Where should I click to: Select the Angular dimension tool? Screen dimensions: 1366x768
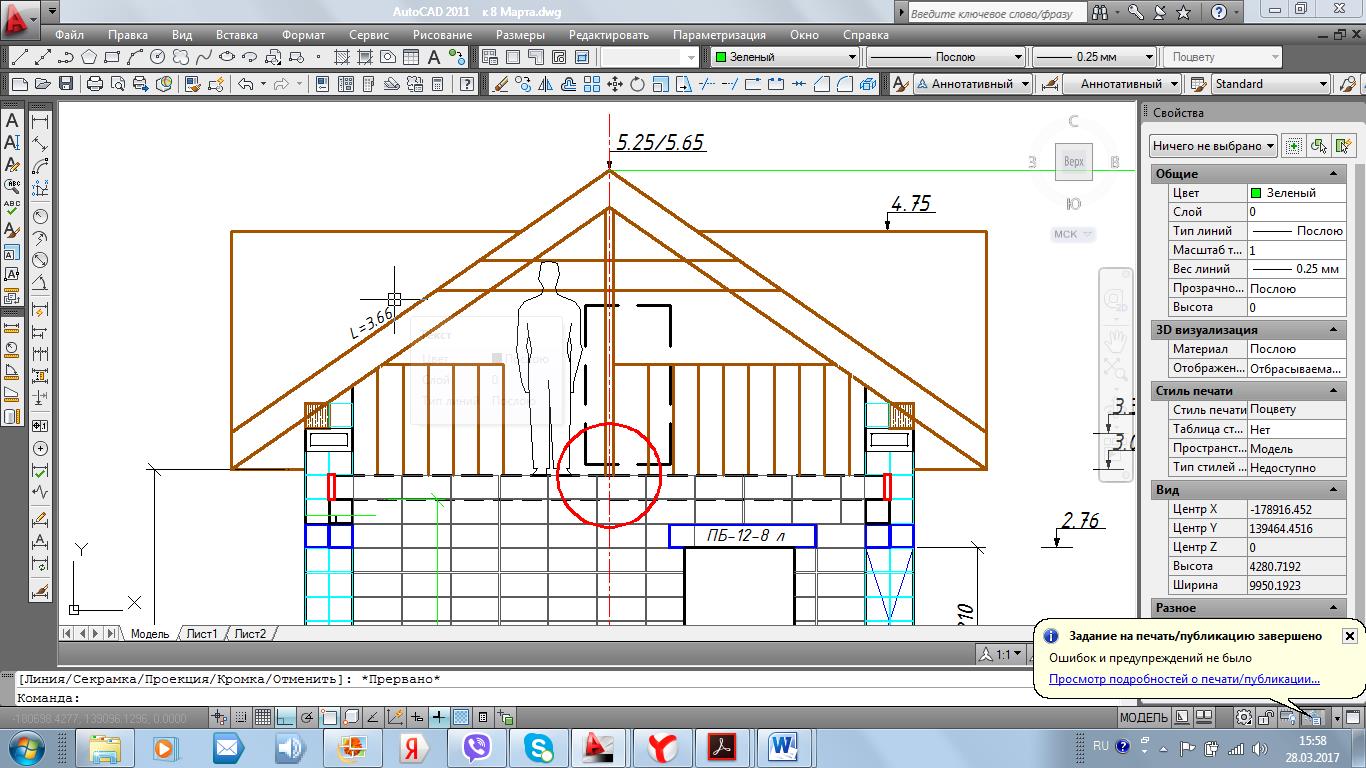(40, 281)
